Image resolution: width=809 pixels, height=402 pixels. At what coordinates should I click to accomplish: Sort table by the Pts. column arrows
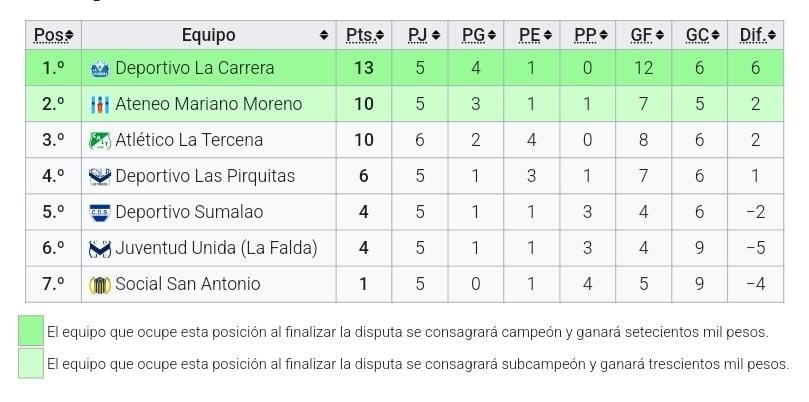point(380,36)
